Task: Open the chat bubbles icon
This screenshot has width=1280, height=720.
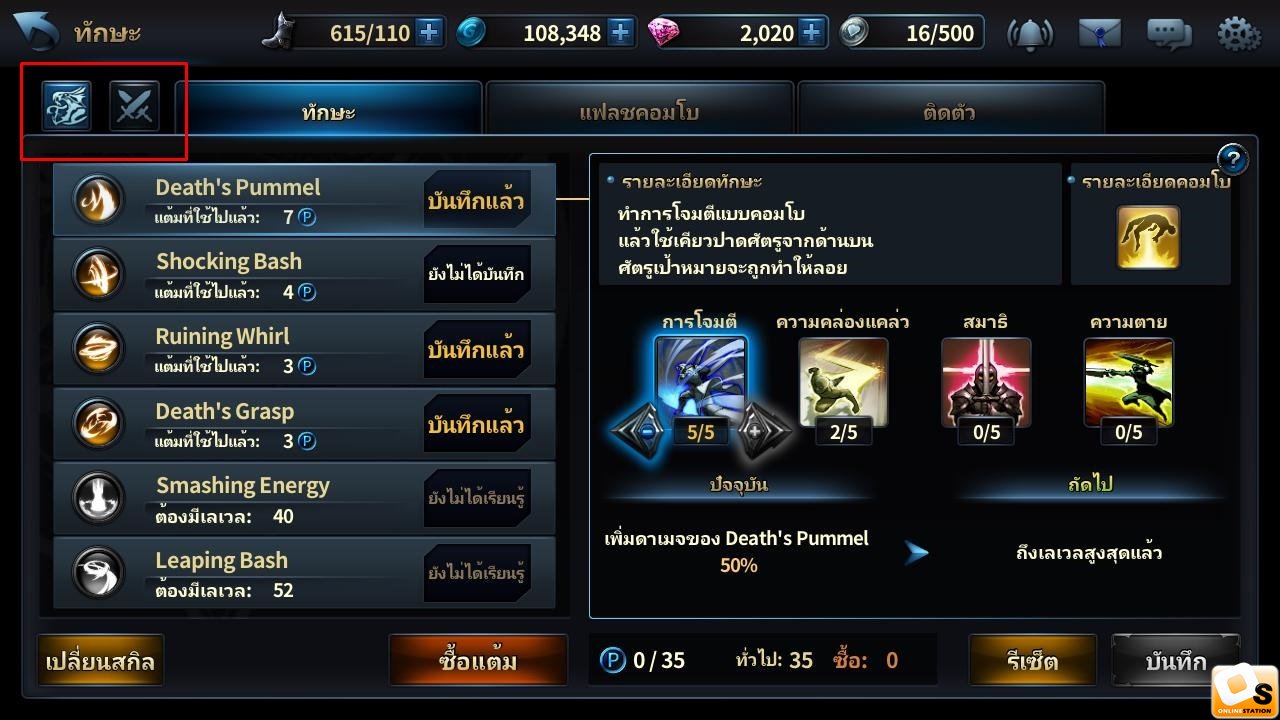Action: [x=1169, y=34]
